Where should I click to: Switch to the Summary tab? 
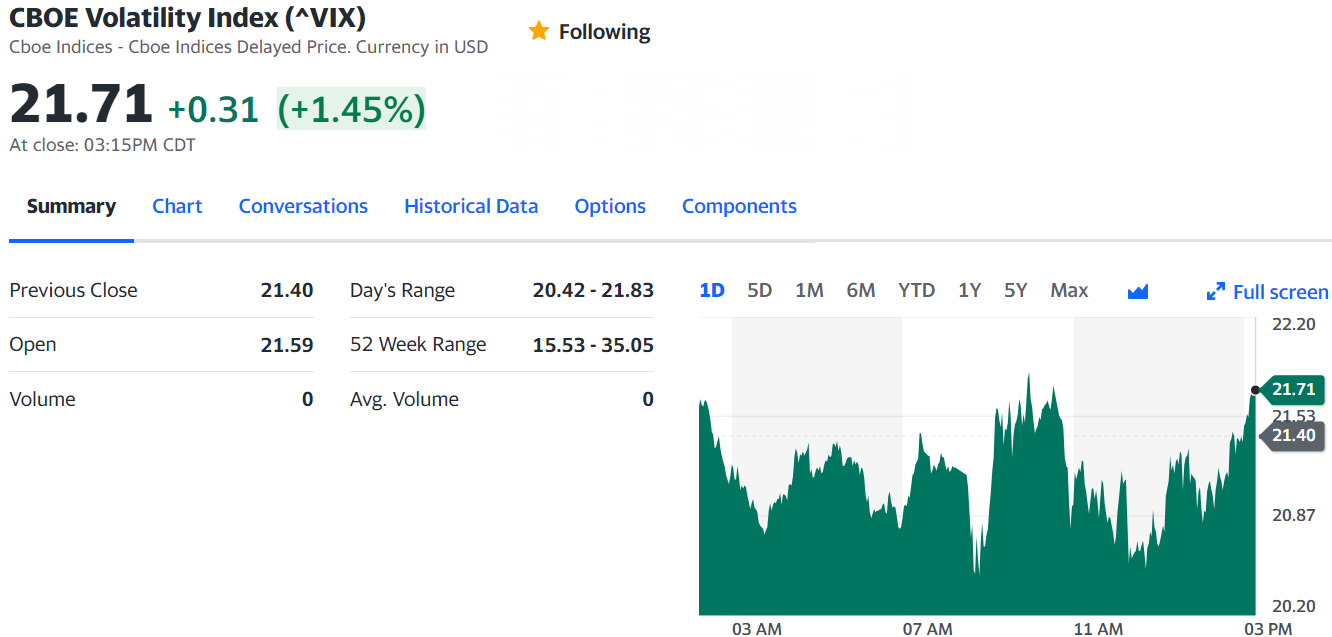click(x=71, y=206)
